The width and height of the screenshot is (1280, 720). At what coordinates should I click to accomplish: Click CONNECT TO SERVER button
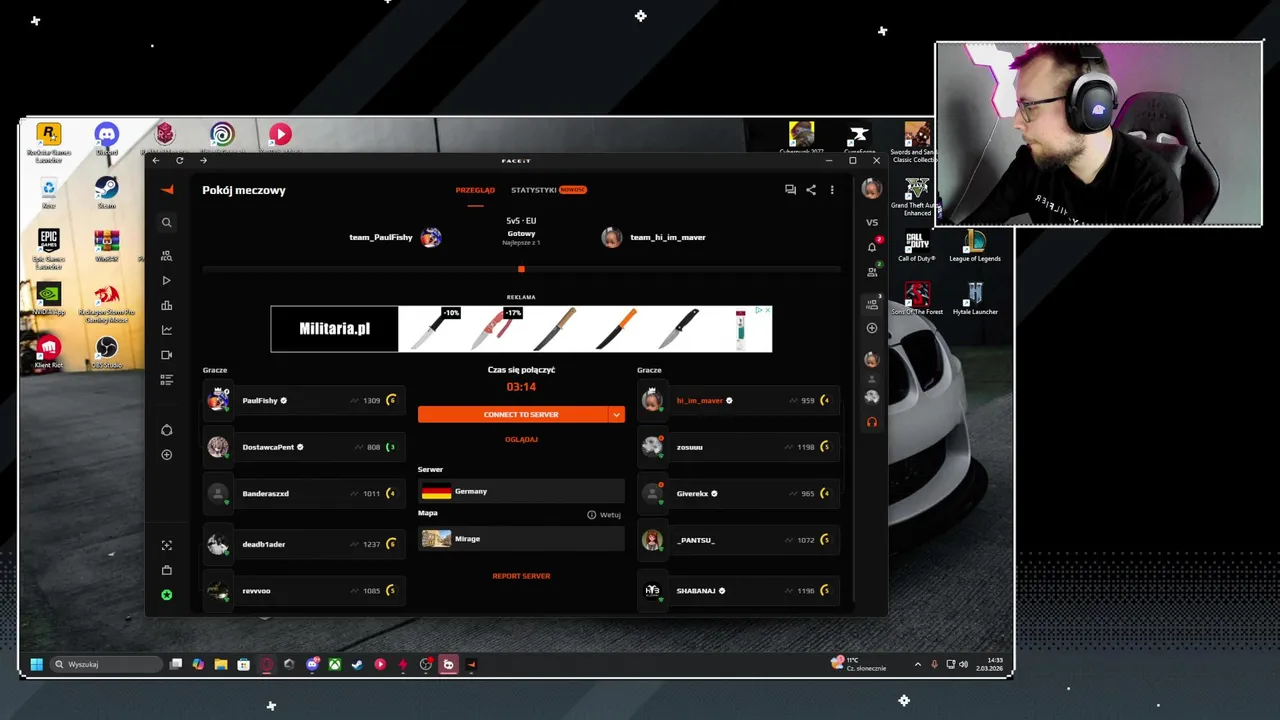(x=512, y=414)
